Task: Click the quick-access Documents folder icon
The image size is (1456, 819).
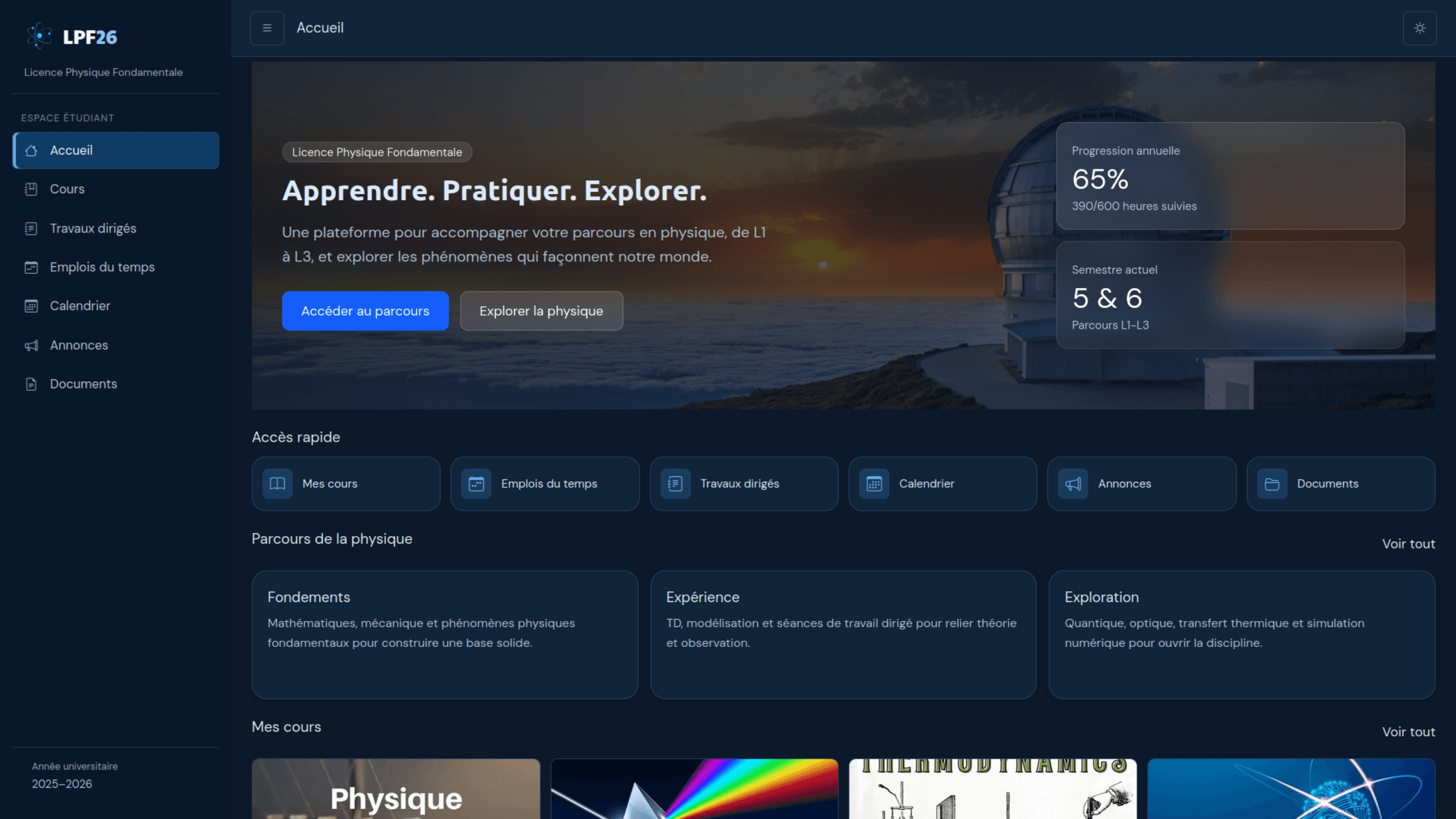Action: pos(1272,484)
